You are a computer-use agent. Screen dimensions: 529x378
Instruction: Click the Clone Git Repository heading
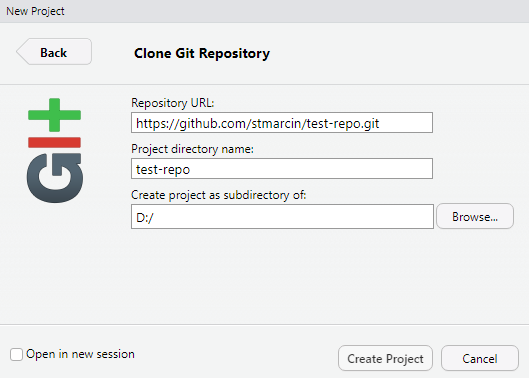202,53
